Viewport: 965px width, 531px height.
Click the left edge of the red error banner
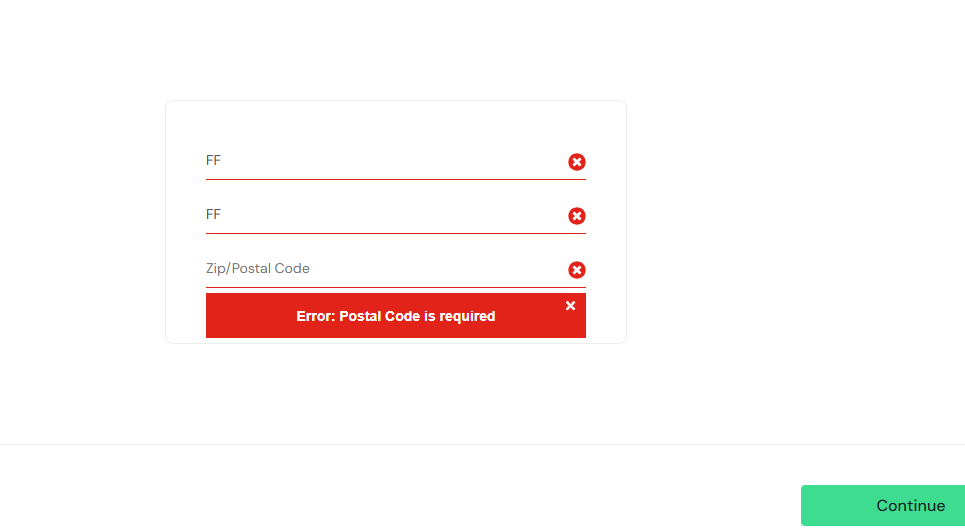tap(212, 316)
